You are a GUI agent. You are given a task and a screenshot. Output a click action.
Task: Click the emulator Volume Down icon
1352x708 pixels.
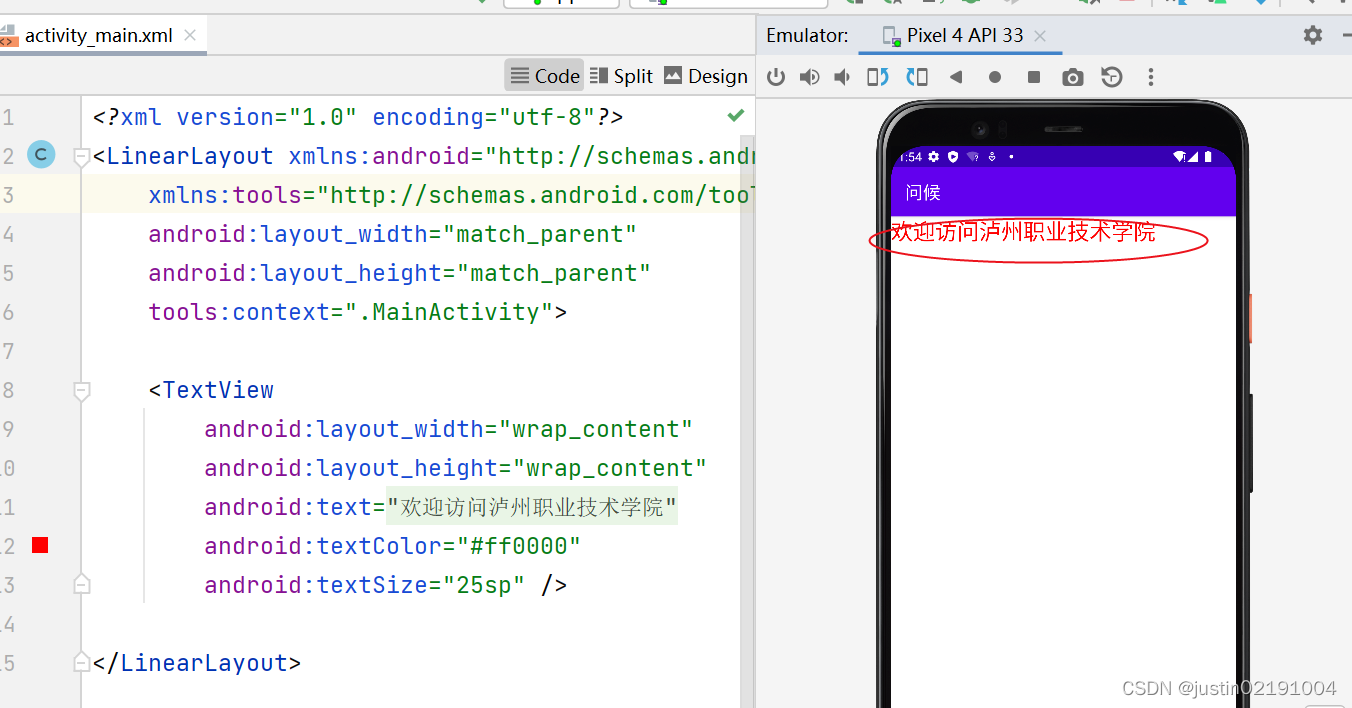pyautogui.click(x=843, y=77)
